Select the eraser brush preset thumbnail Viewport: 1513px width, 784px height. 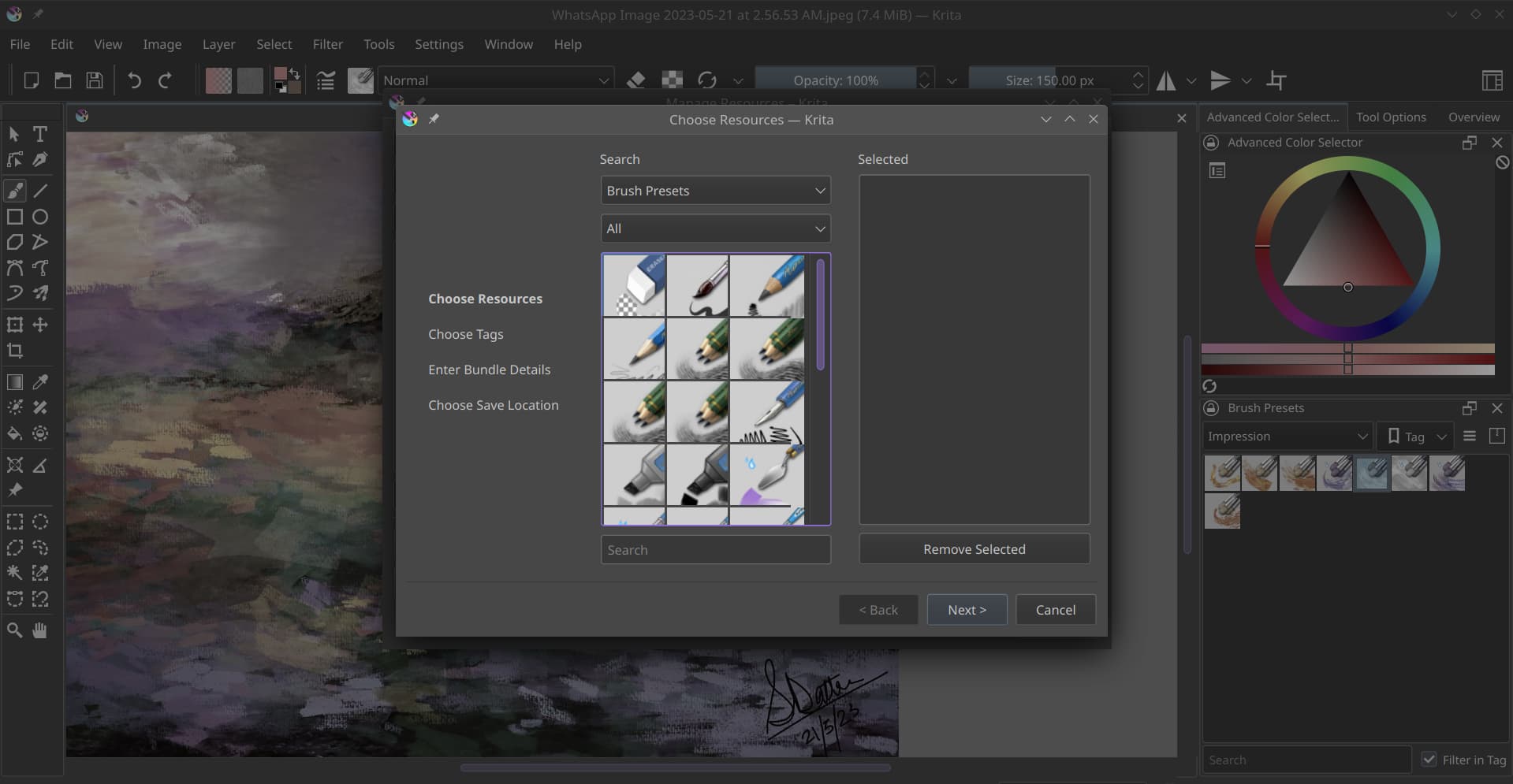[x=634, y=285]
